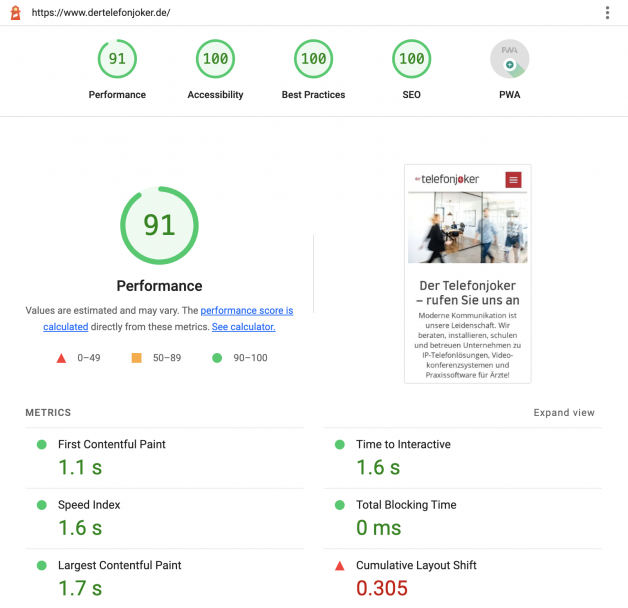The image size is (628, 608).
Task: Click green dot beside Speed Index
Action: click(x=42, y=505)
